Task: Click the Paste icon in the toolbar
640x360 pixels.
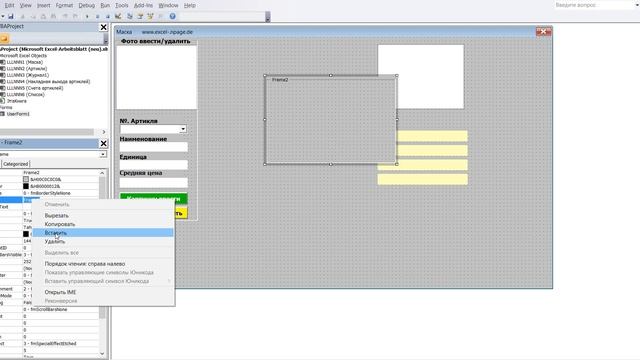Action: click(43, 16)
